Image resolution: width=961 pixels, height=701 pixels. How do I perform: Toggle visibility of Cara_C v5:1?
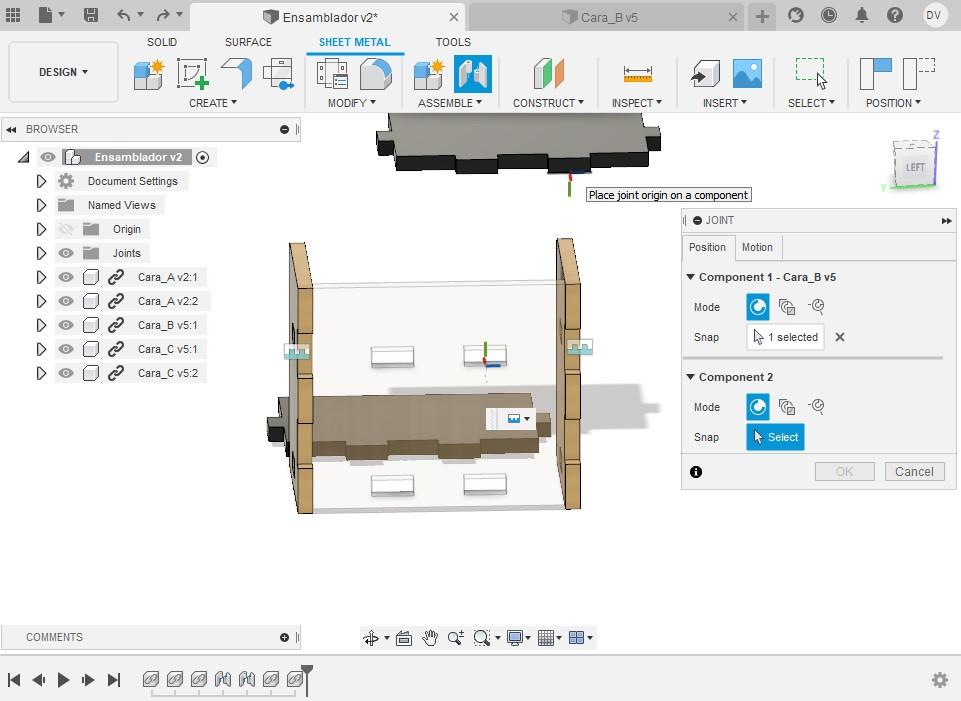[x=66, y=349]
